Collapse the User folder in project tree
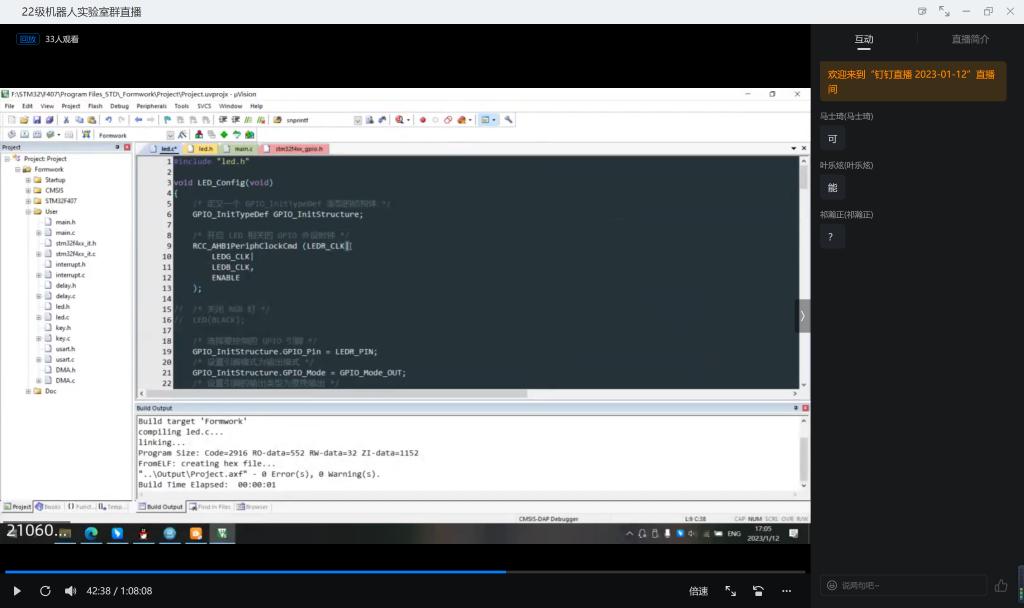 pyautogui.click(x=28, y=211)
